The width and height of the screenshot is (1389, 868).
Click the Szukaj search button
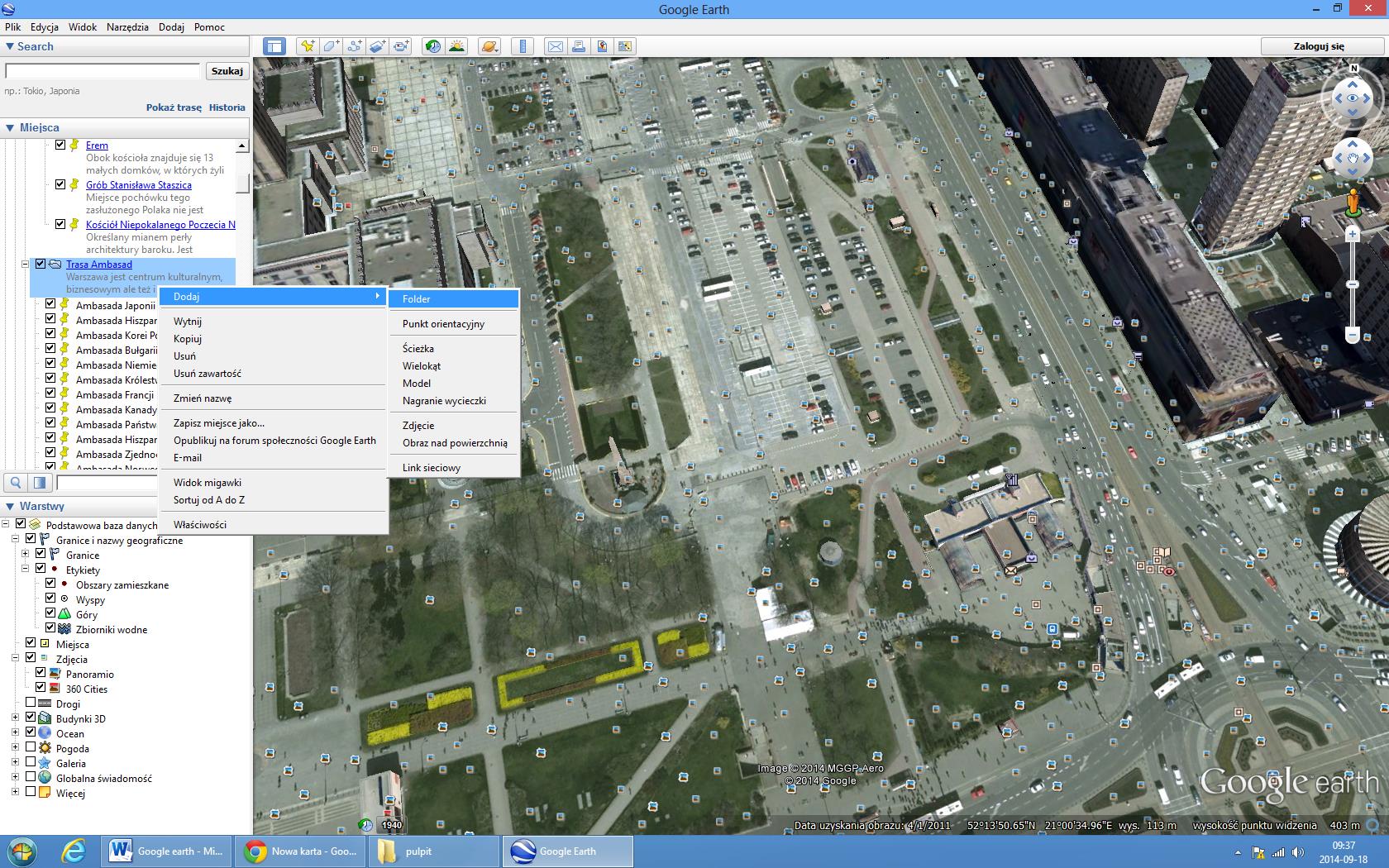tap(227, 71)
